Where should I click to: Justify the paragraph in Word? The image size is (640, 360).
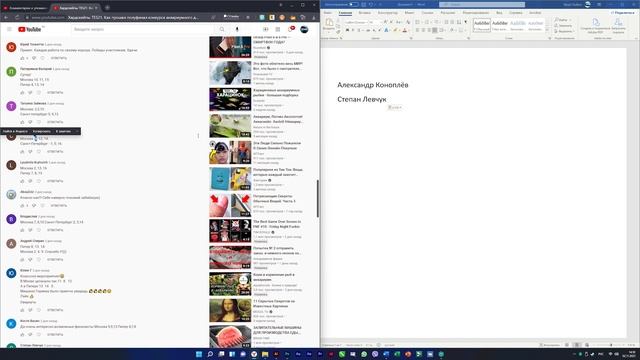pos(435,30)
